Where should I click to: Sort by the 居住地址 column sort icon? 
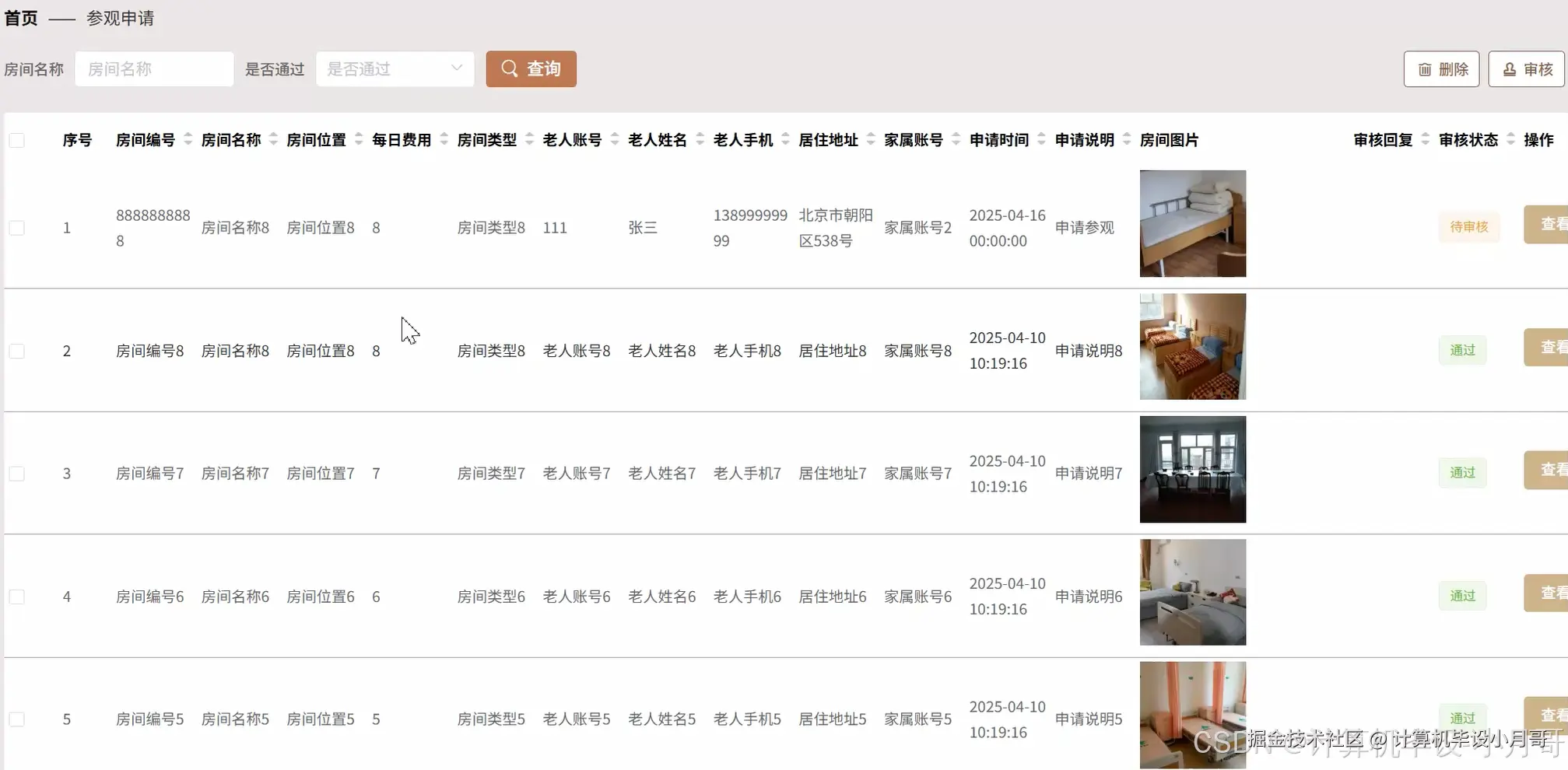(x=870, y=139)
